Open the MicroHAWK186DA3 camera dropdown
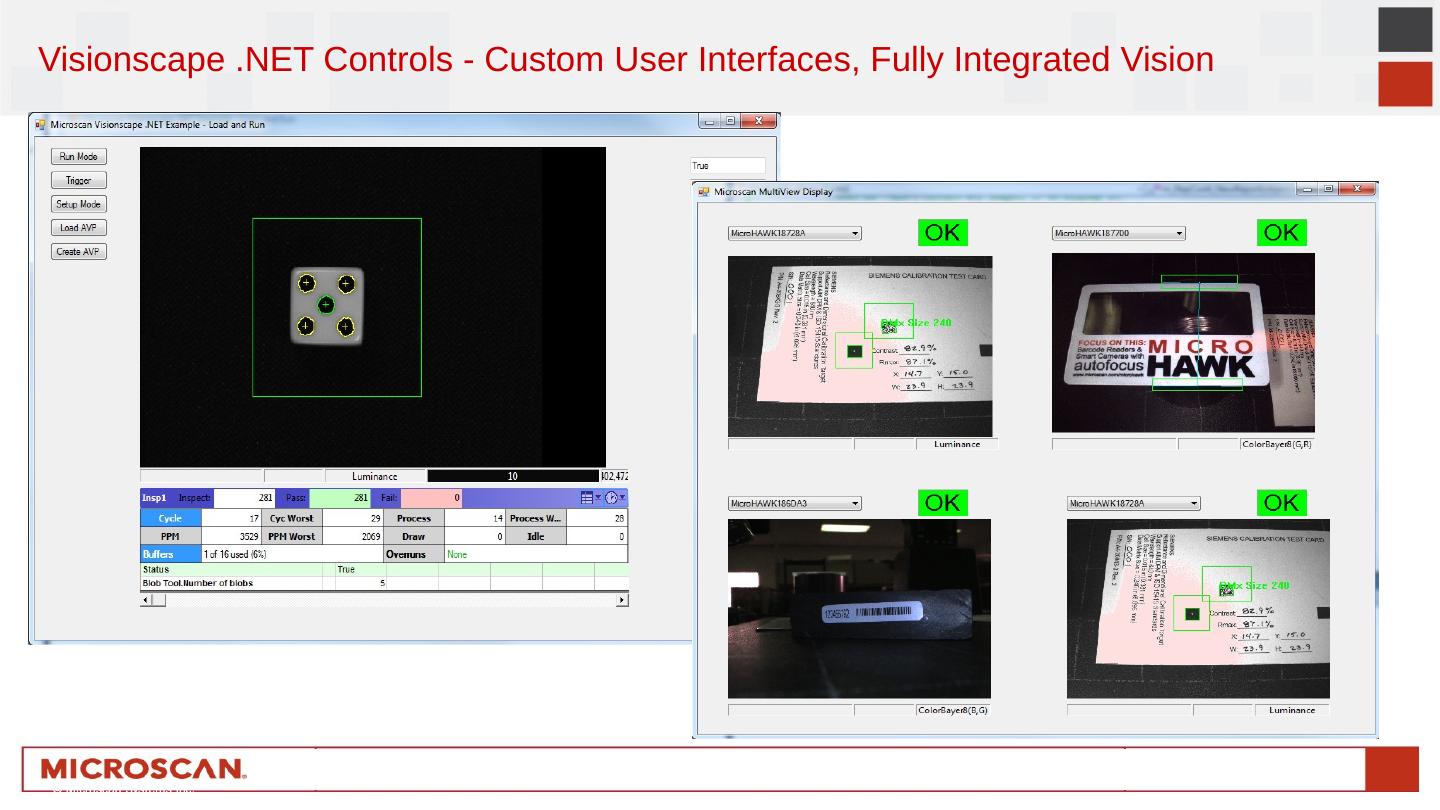This screenshot has width=1440, height=810. click(x=794, y=504)
